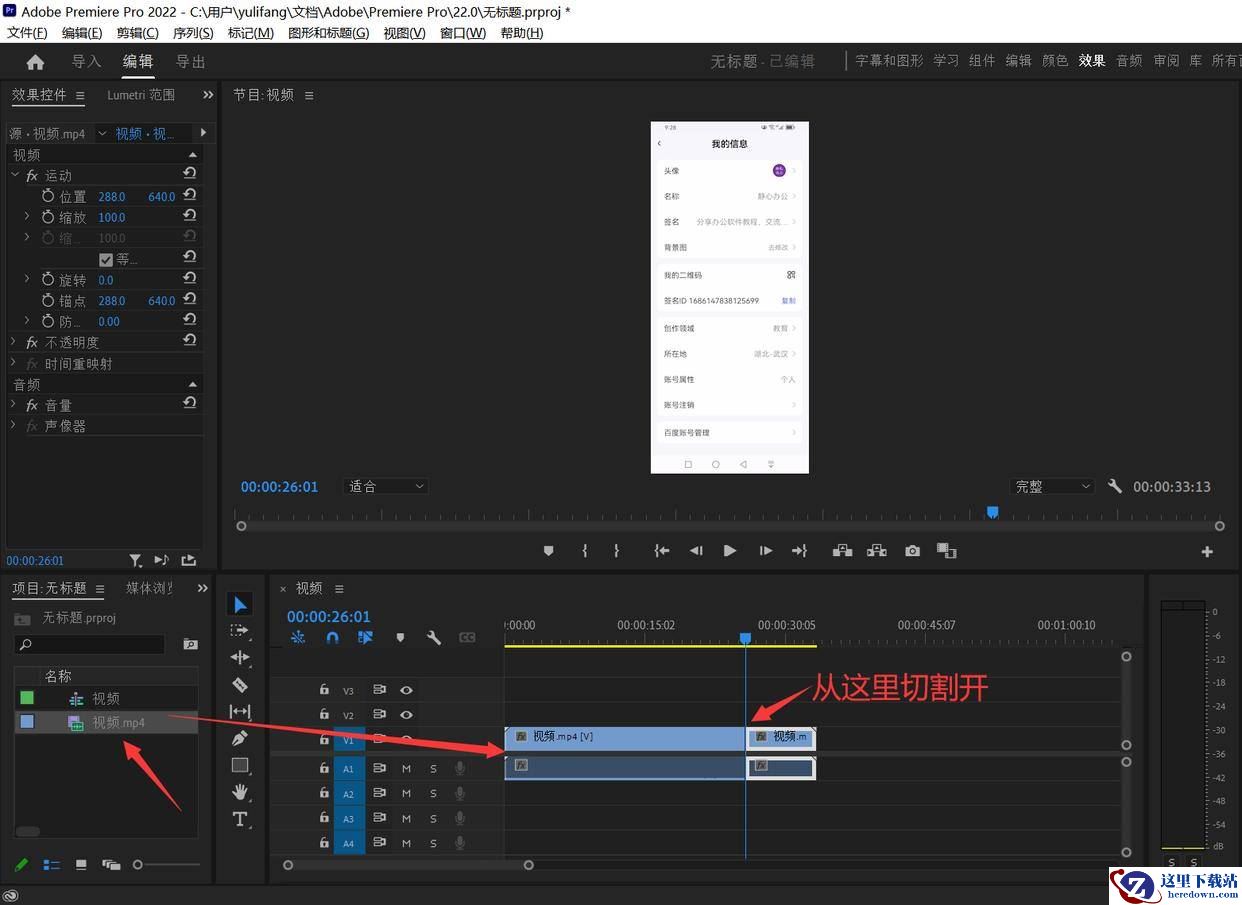Open comparison view button

(946, 551)
